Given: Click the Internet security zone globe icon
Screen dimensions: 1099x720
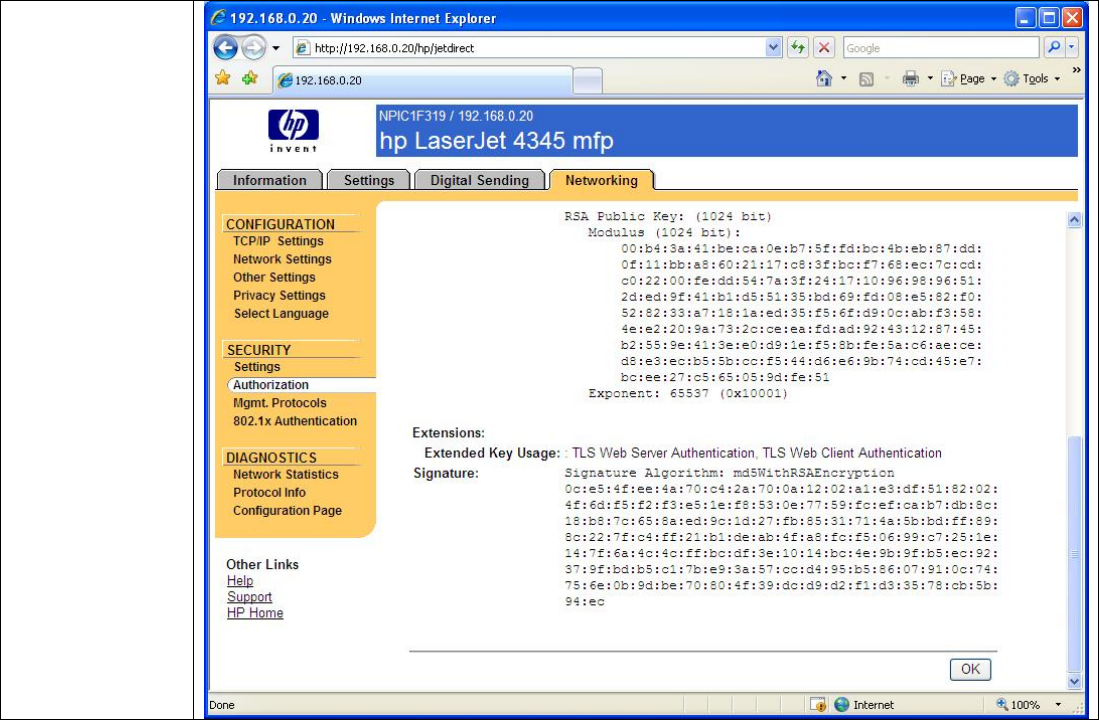Looking at the screenshot, I should [842, 705].
